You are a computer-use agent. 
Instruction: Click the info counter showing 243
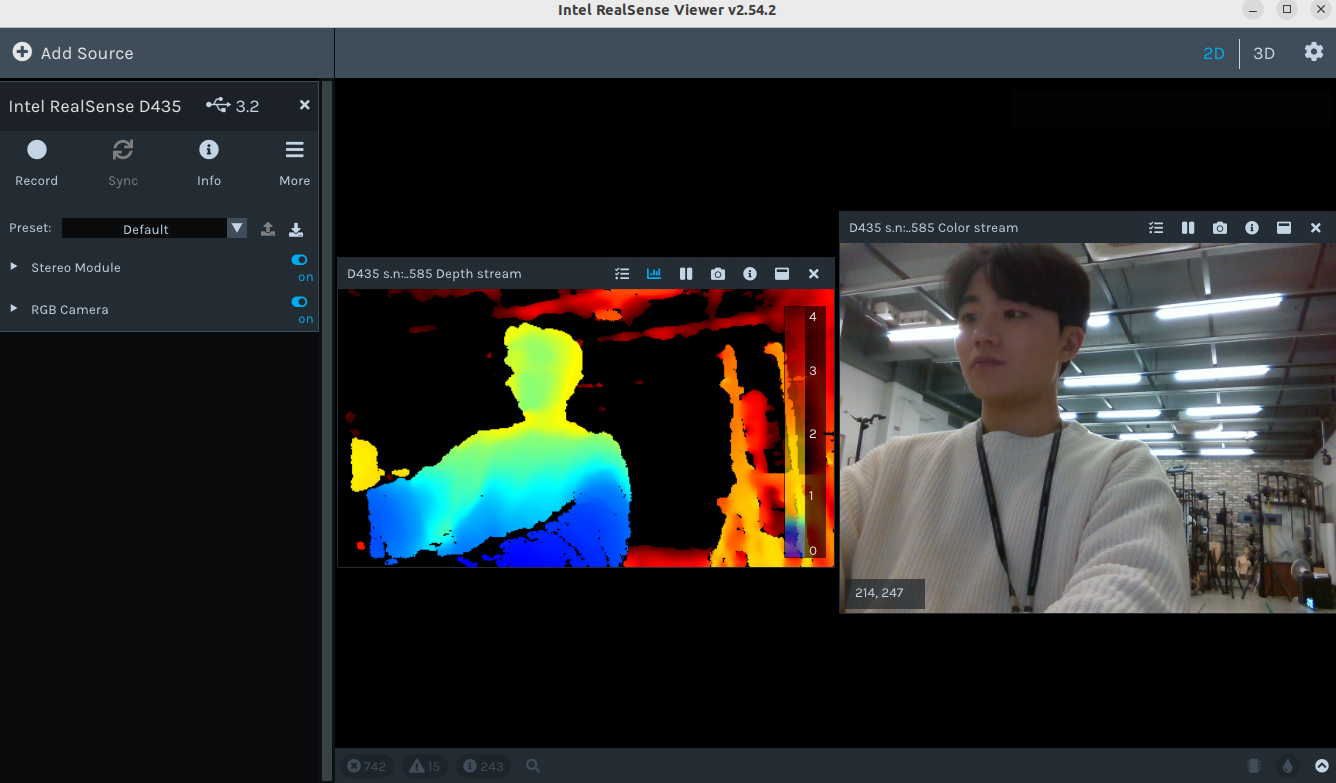(483, 766)
